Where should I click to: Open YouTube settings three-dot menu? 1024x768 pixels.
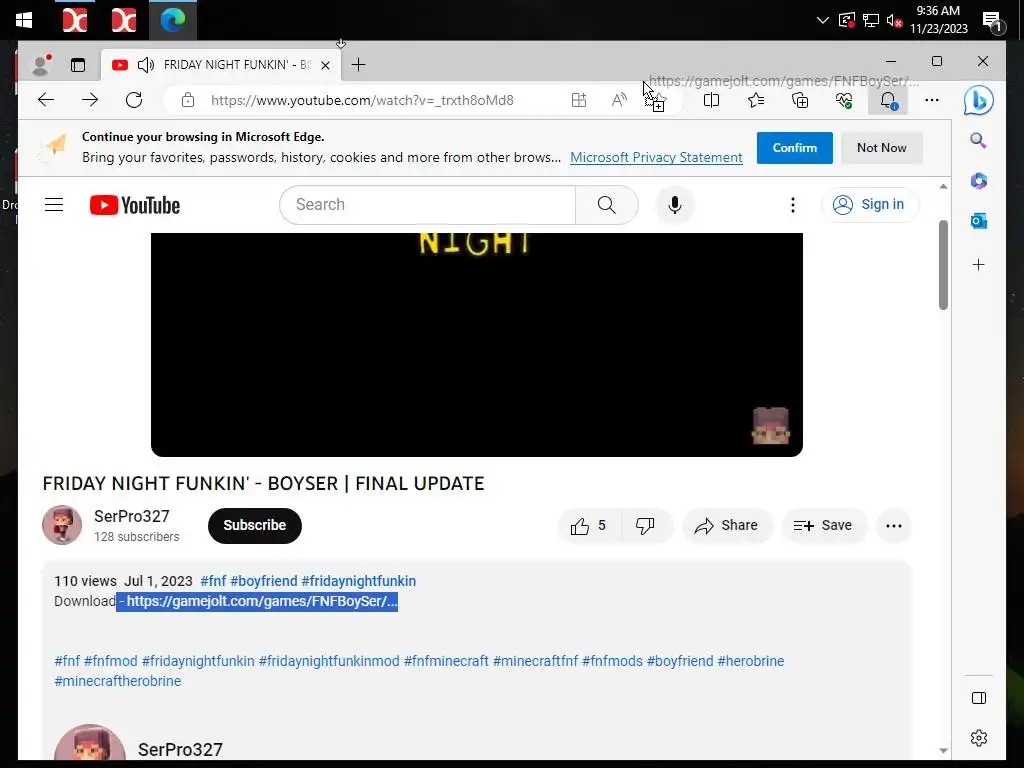click(793, 205)
